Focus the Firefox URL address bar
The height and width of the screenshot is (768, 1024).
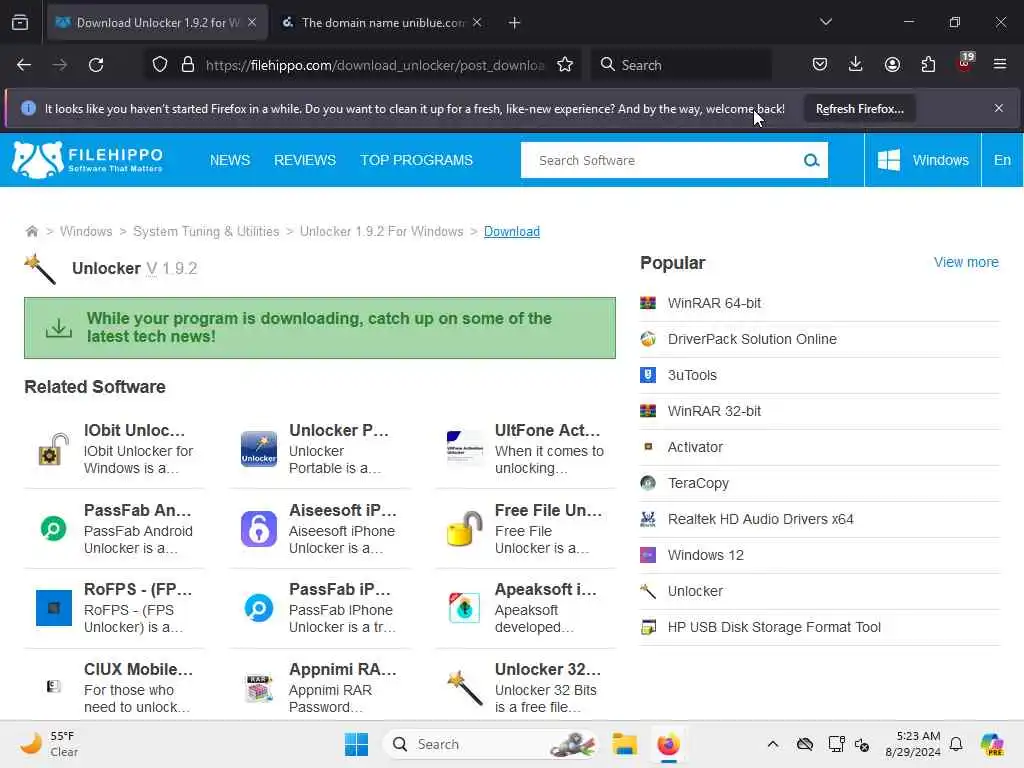(x=375, y=65)
